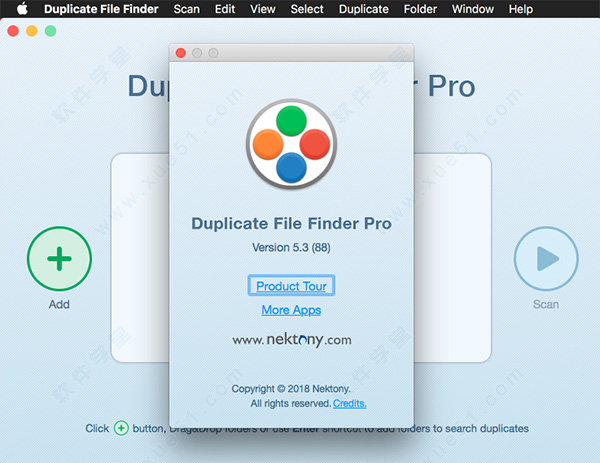Viewport: 600px width, 463px height.
Task: Click the green Add folder plus button
Action: (x=59, y=259)
